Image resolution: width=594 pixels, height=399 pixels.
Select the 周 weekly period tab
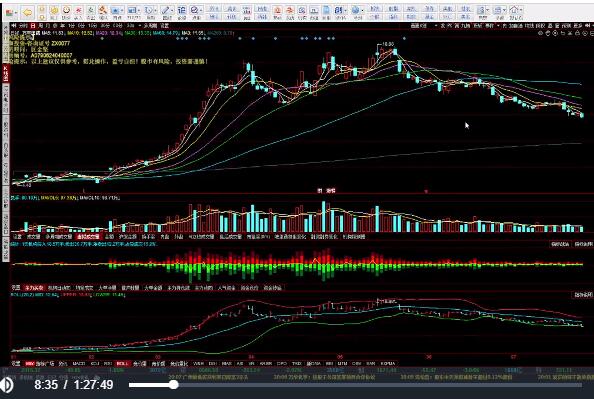(x=41, y=26)
